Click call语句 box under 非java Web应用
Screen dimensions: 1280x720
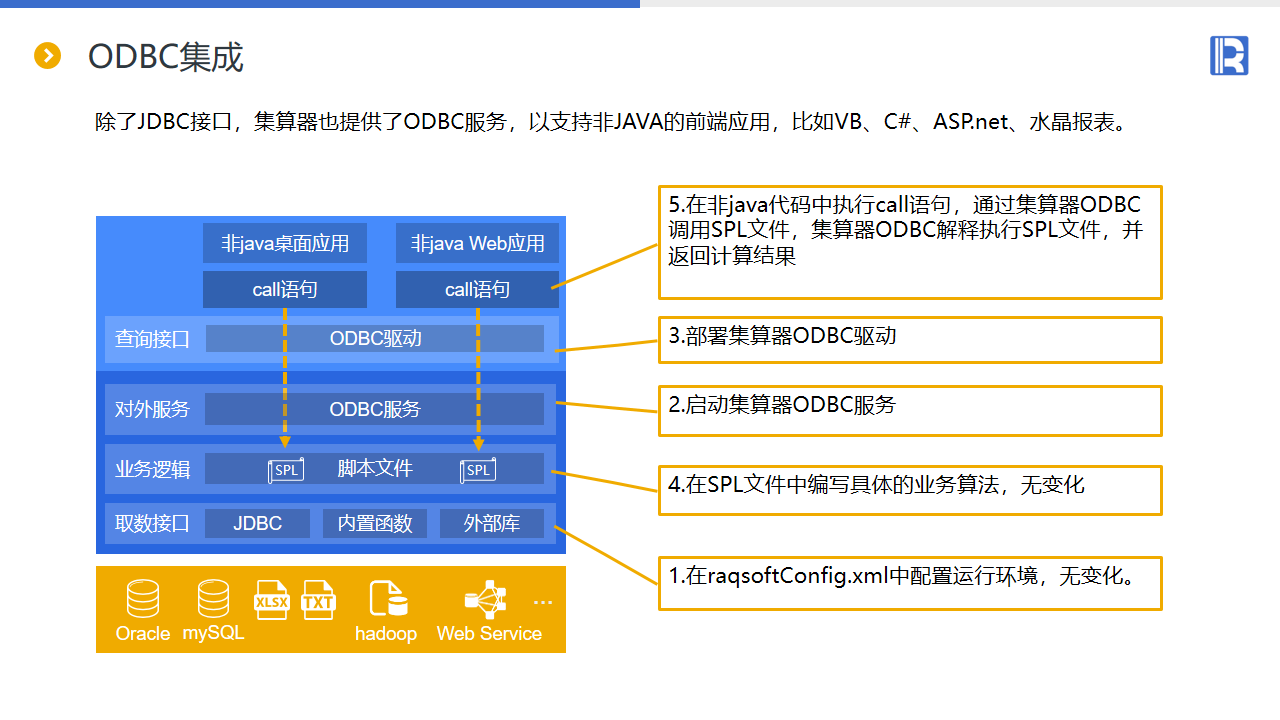click(x=478, y=289)
